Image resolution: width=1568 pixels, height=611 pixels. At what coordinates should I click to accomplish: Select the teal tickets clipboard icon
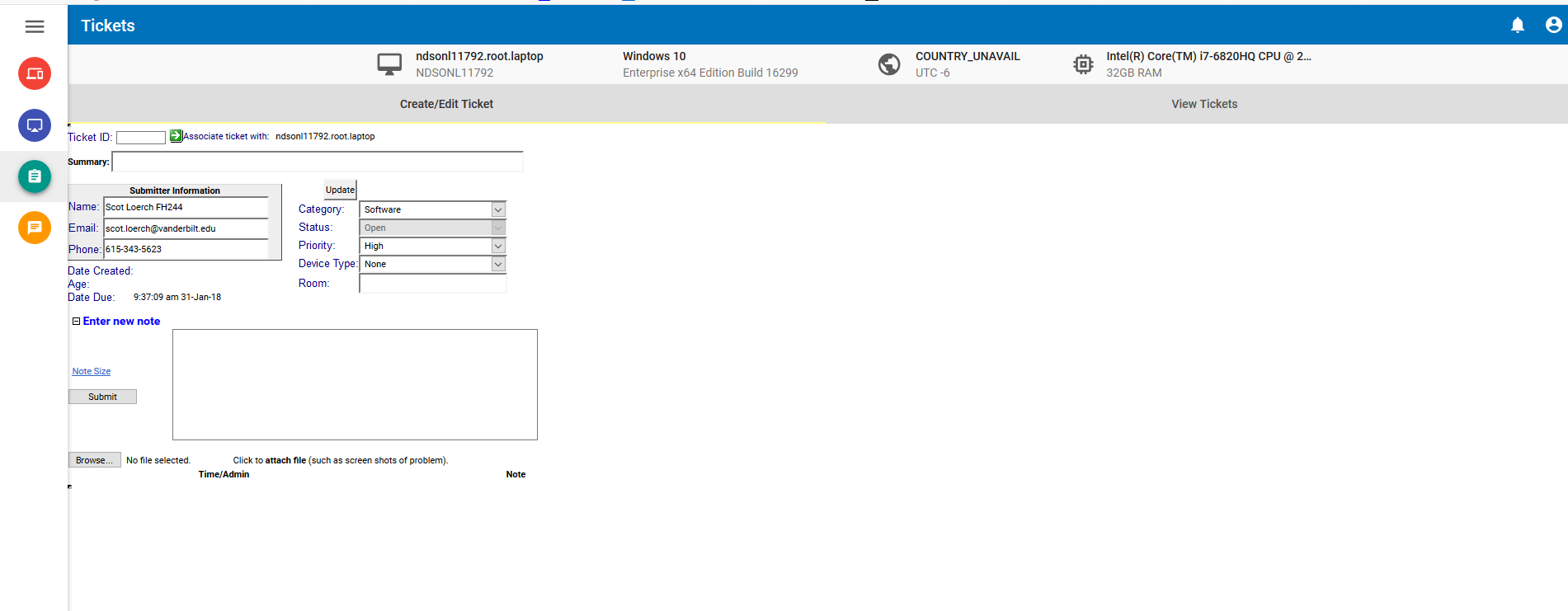[35, 176]
